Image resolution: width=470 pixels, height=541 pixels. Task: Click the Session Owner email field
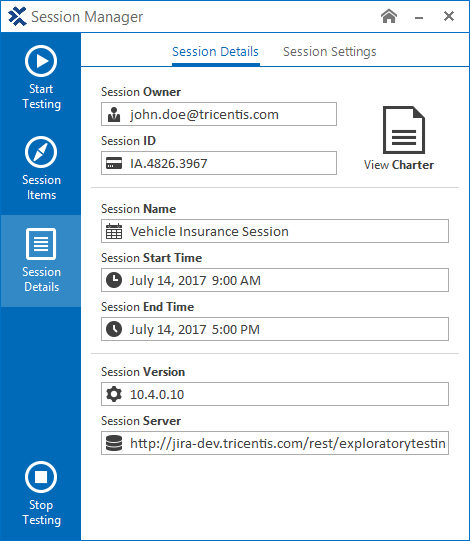click(x=219, y=114)
